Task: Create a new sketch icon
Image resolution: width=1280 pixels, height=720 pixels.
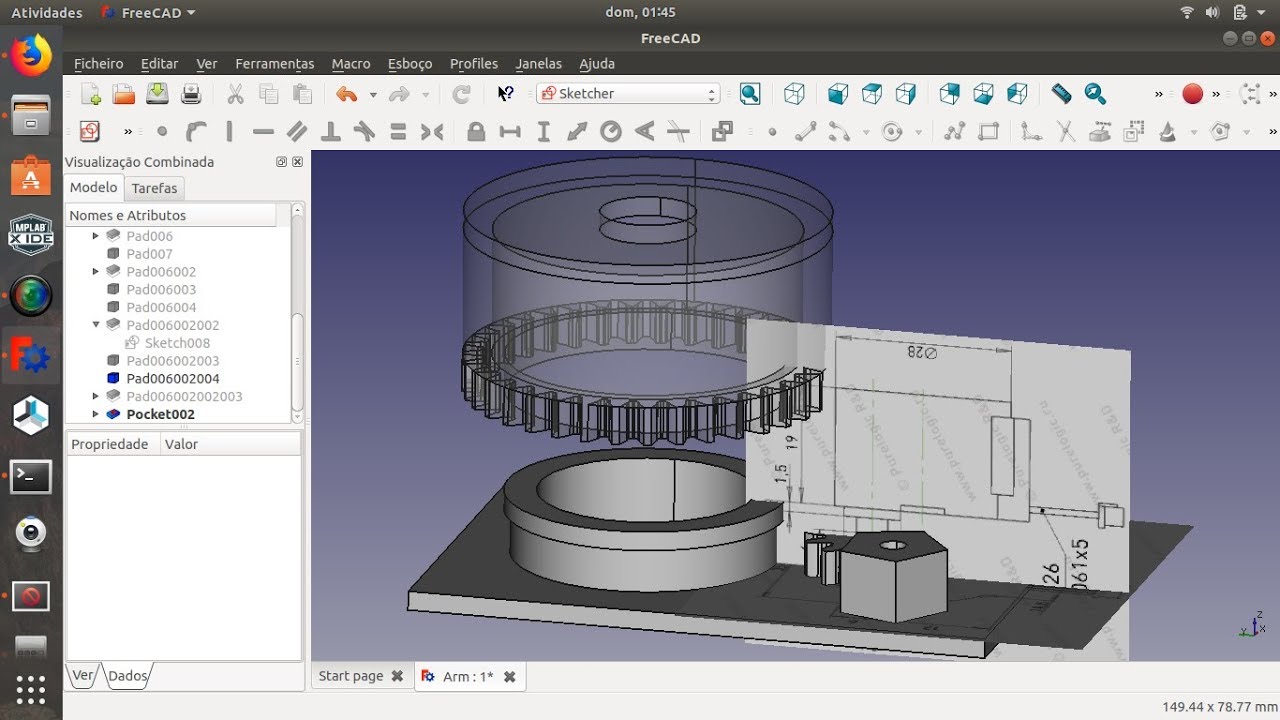Action: tap(90, 131)
